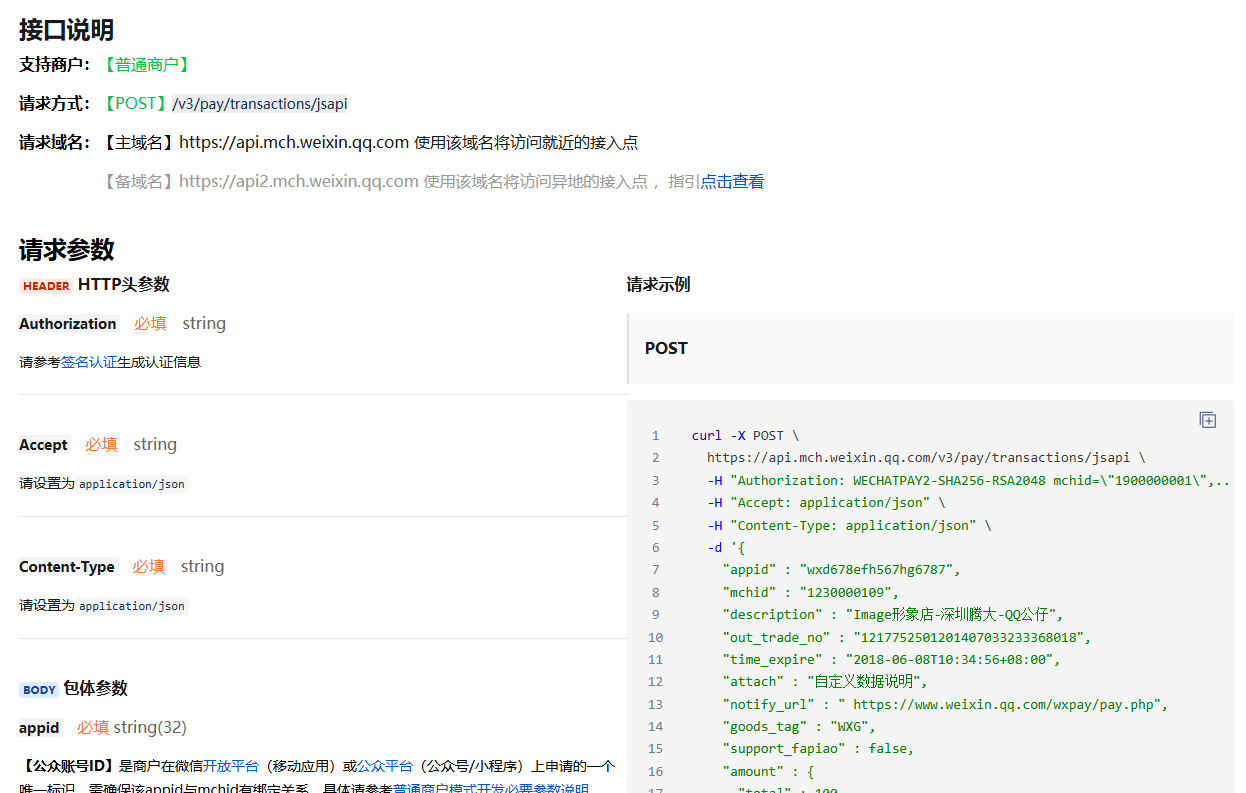Select the POST tab in request example

click(666, 348)
